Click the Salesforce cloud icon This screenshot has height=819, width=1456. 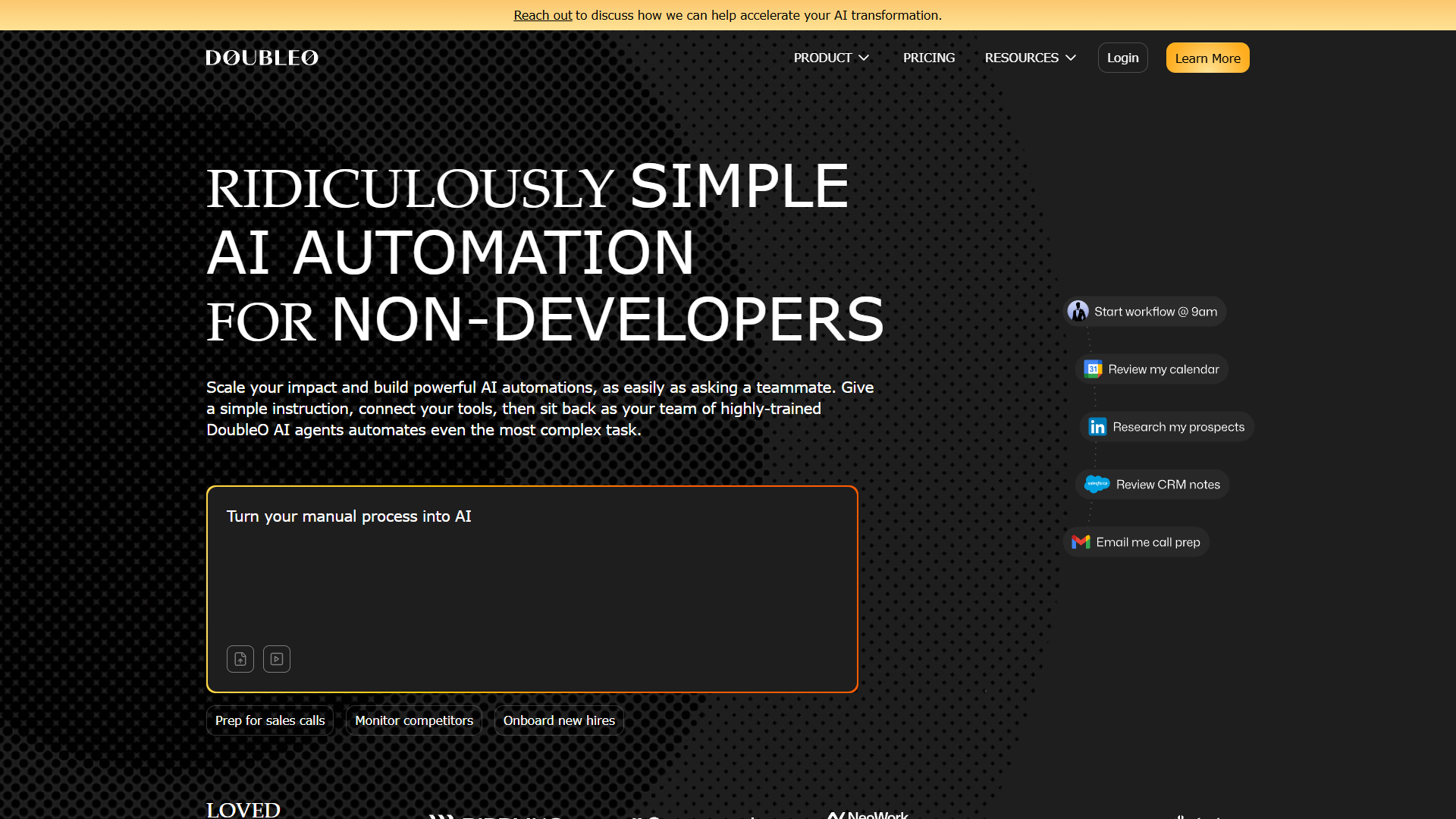(x=1097, y=484)
